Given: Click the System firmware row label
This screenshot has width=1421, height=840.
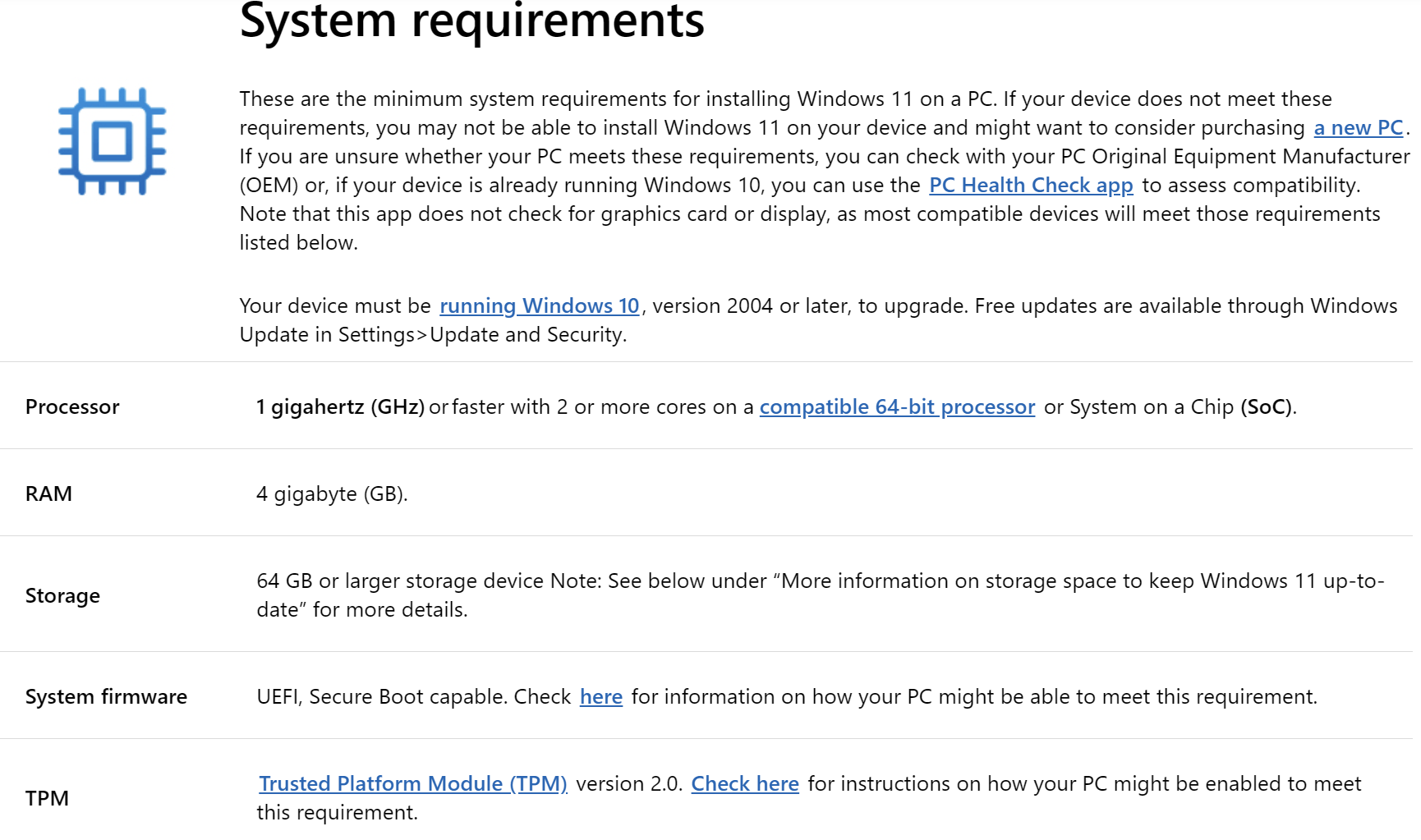Looking at the screenshot, I should pos(106,697).
